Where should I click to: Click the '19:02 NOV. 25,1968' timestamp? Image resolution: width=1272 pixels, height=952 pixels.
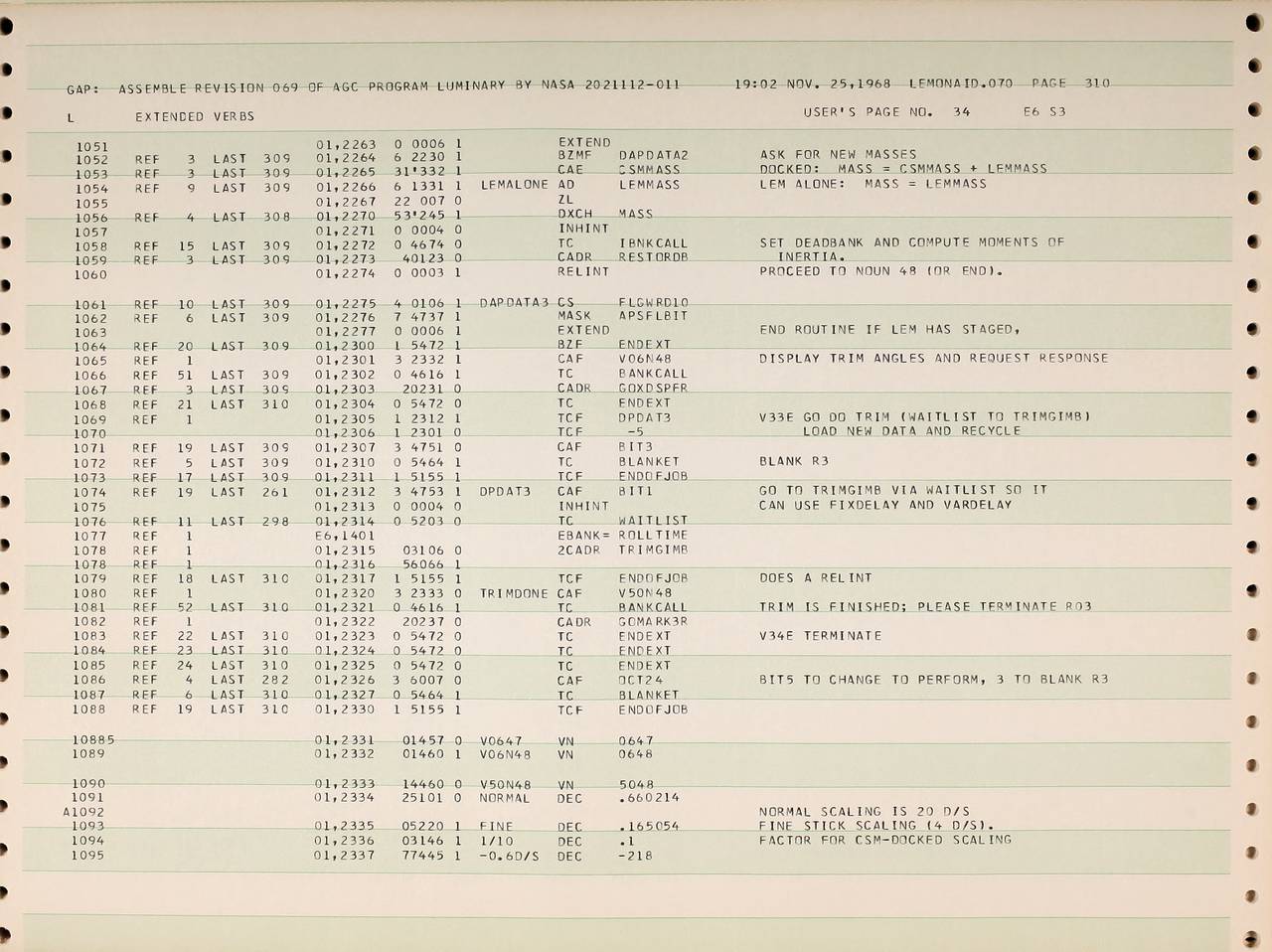(812, 83)
